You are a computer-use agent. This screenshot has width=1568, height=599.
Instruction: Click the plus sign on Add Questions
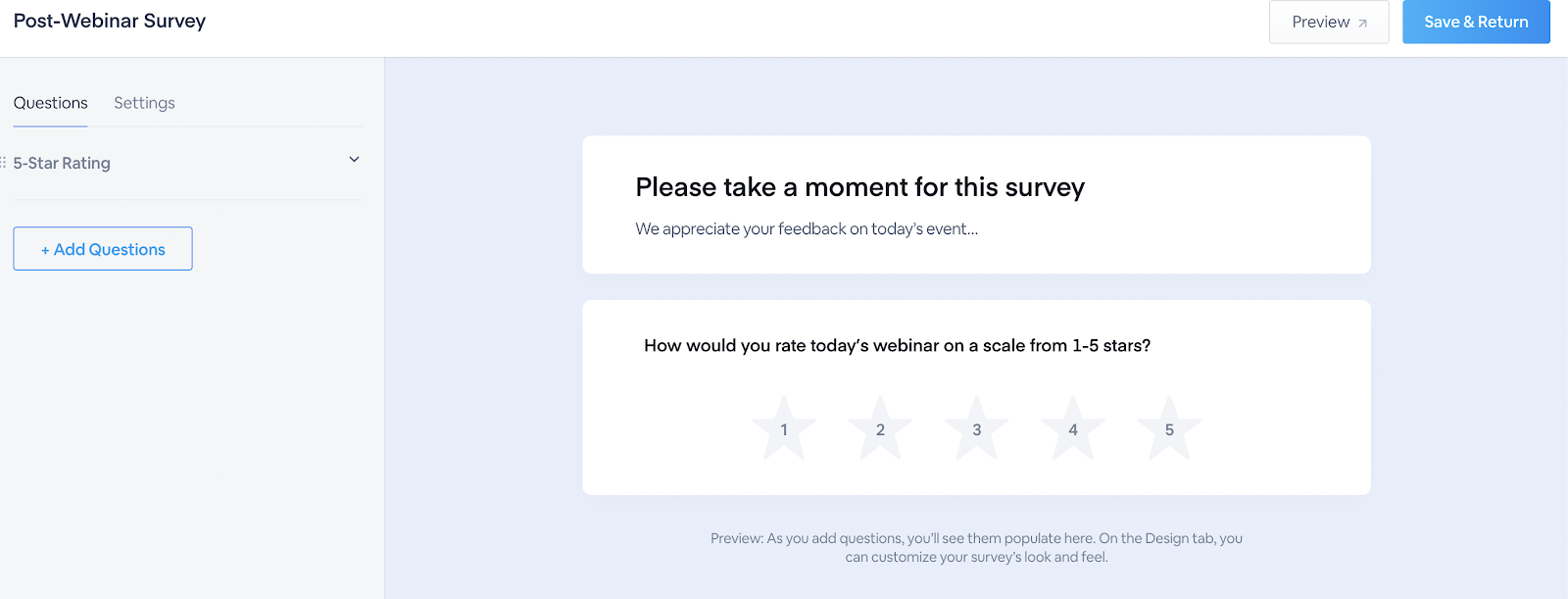click(45, 250)
